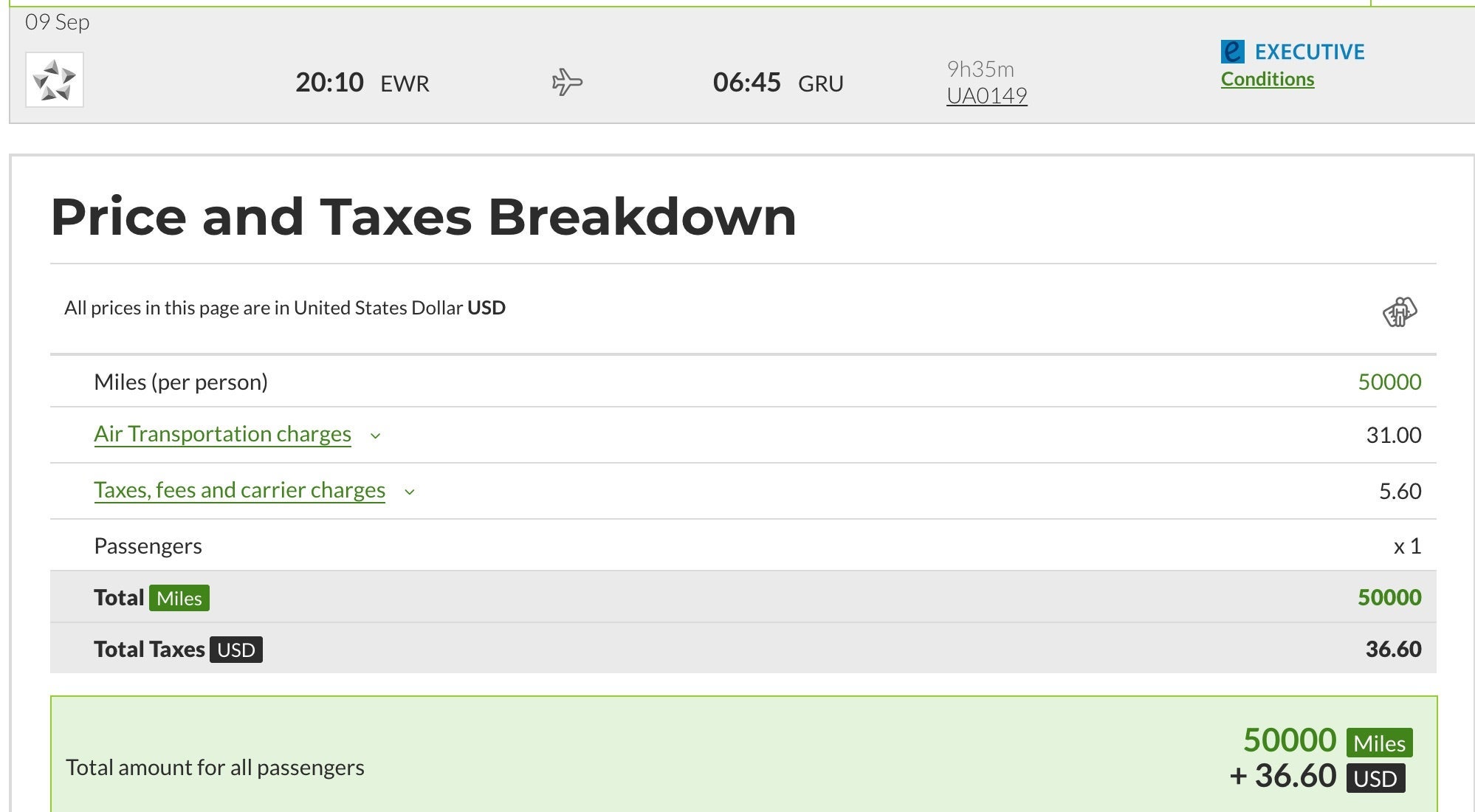Click the Price and Taxes Breakdown heading

(x=423, y=217)
